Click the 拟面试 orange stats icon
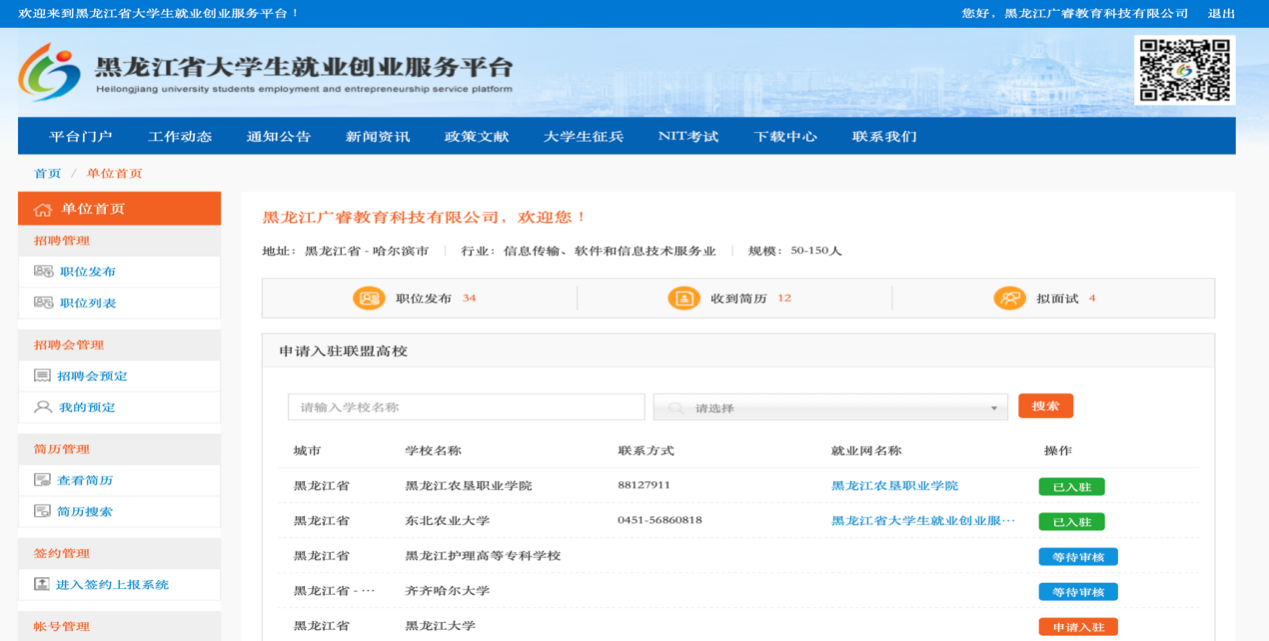The image size is (1269, 641). 1009,298
